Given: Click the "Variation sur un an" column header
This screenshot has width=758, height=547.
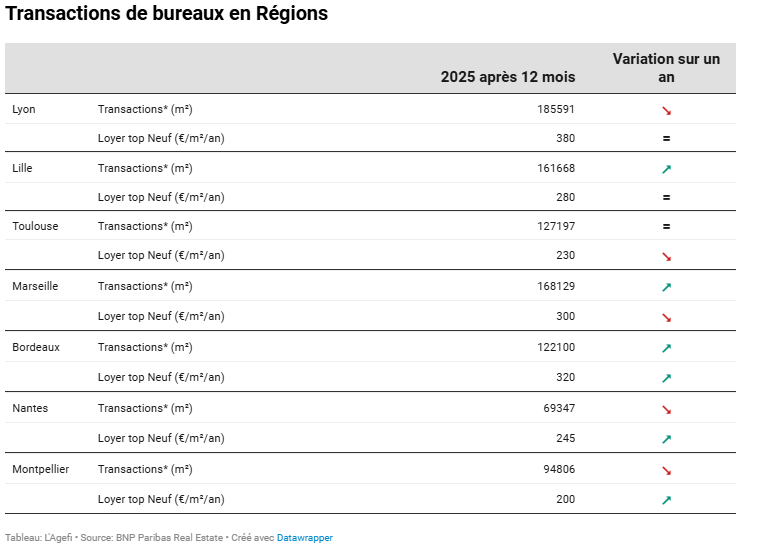Looking at the screenshot, I should coord(666,68).
